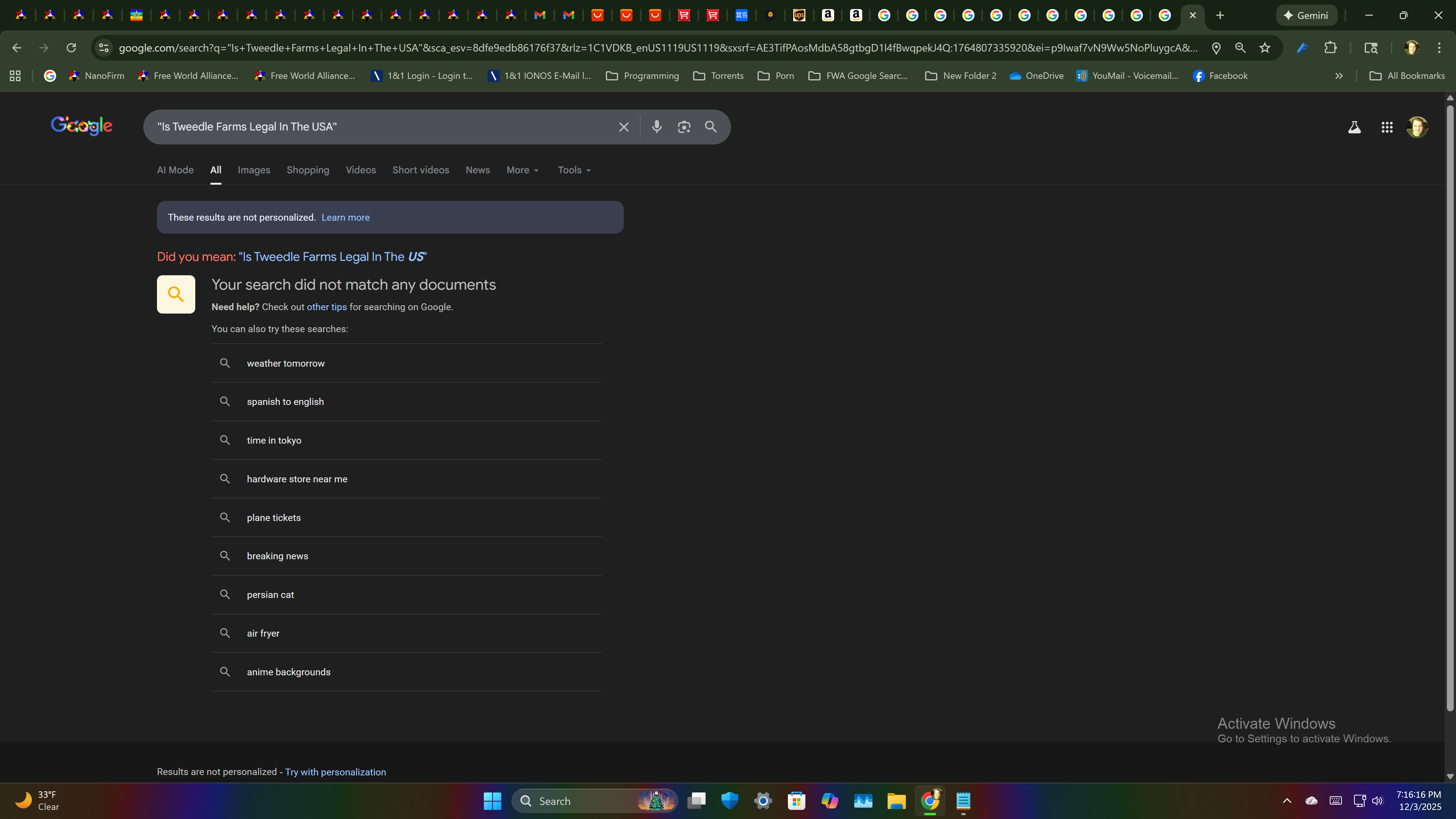
Task: Expand the system tray hidden icons
Action: tap(1287, 800)
